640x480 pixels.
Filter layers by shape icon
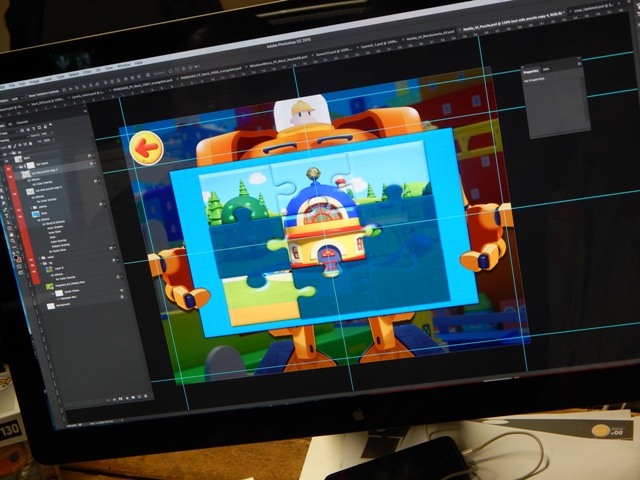pos(39,128)
